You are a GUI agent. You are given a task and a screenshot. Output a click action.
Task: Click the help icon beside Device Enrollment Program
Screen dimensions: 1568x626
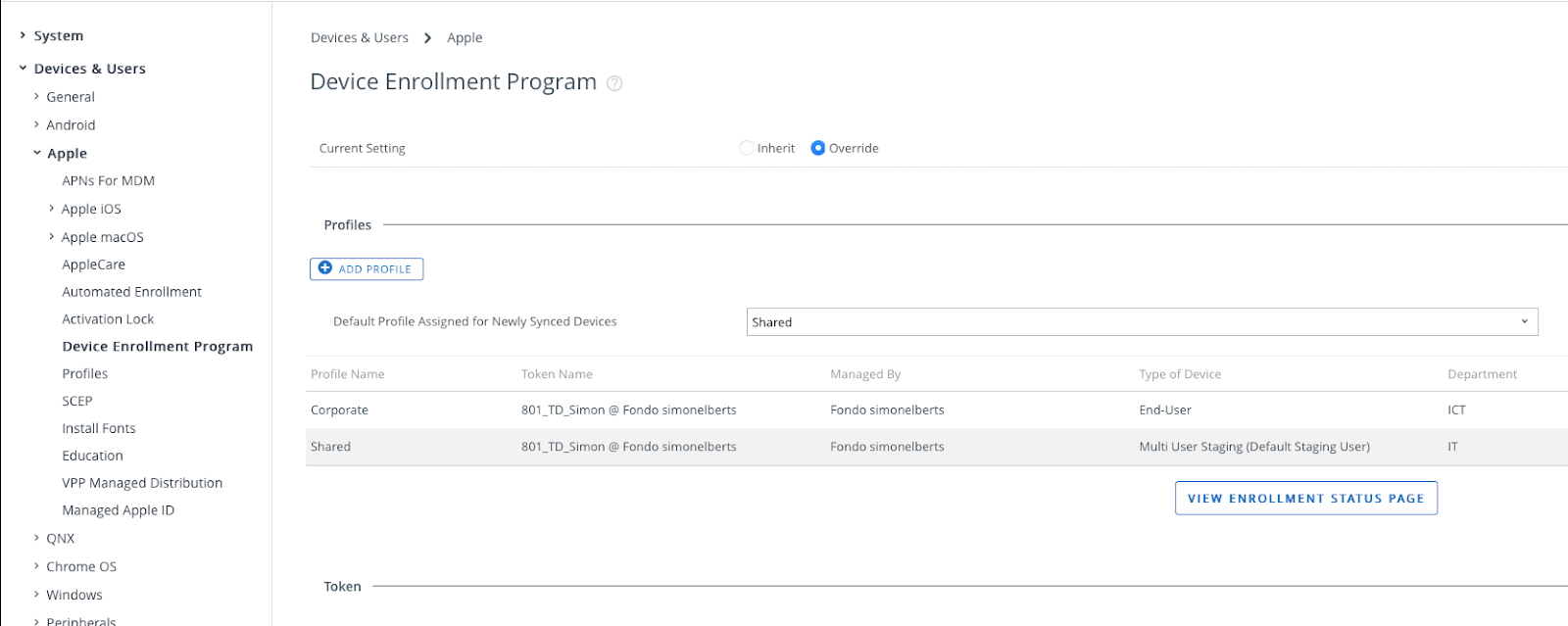tap(614, 83)
